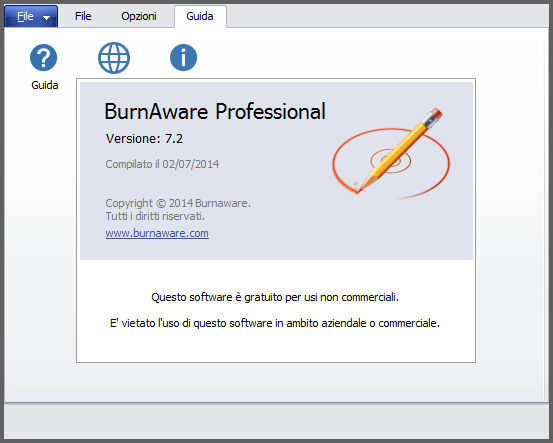Open the Guida help question mark icon
This screenshot has height=443, width=553.
click(x=43, y=57)
